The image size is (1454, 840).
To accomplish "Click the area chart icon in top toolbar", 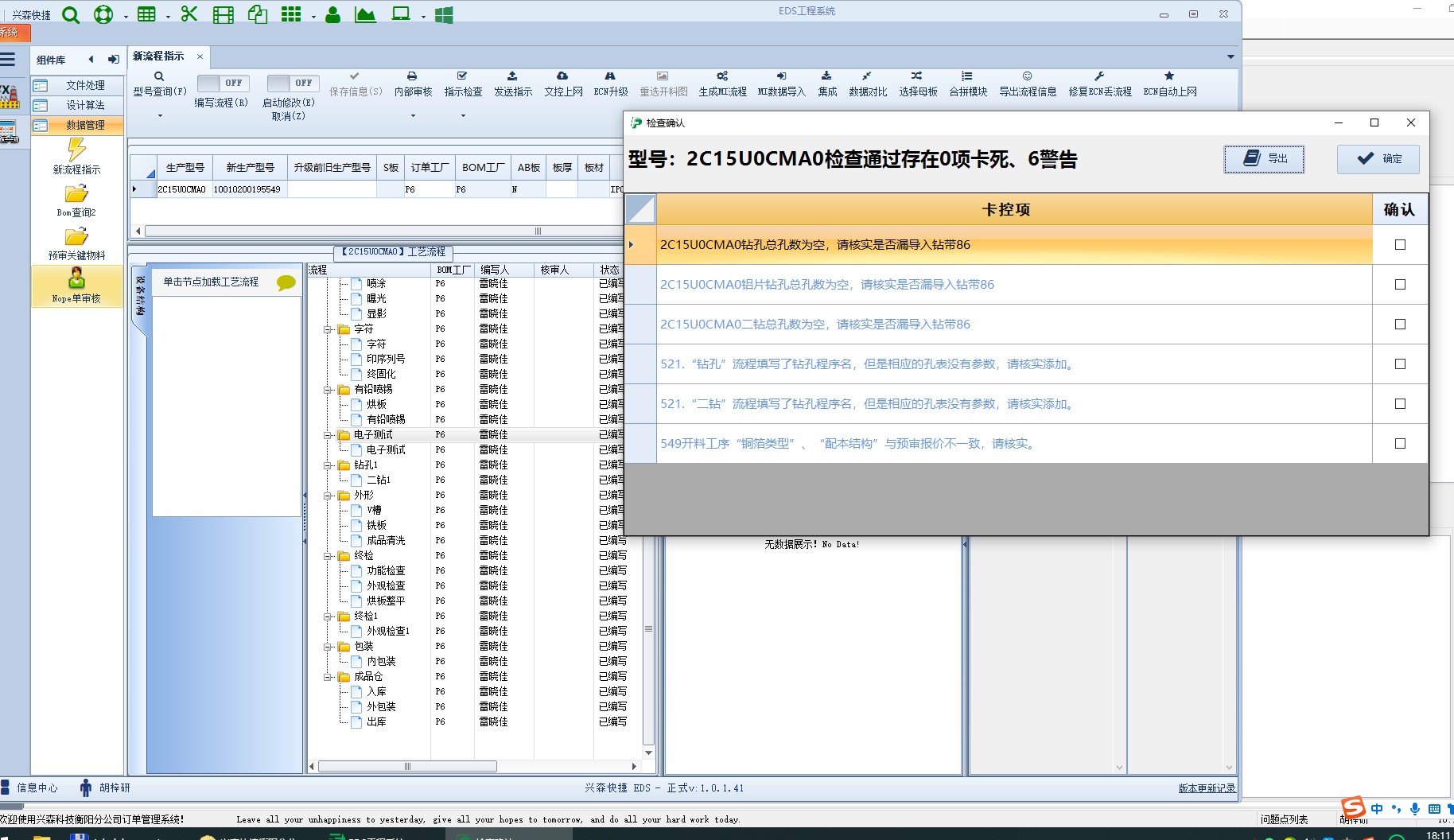I will click(365, 14).
